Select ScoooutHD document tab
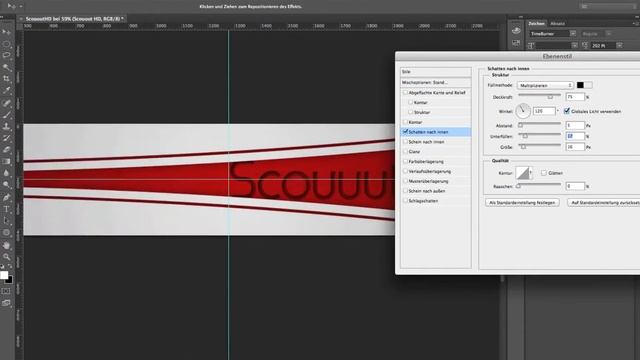This screenshot has height=360, width=640. pos(74,19)
